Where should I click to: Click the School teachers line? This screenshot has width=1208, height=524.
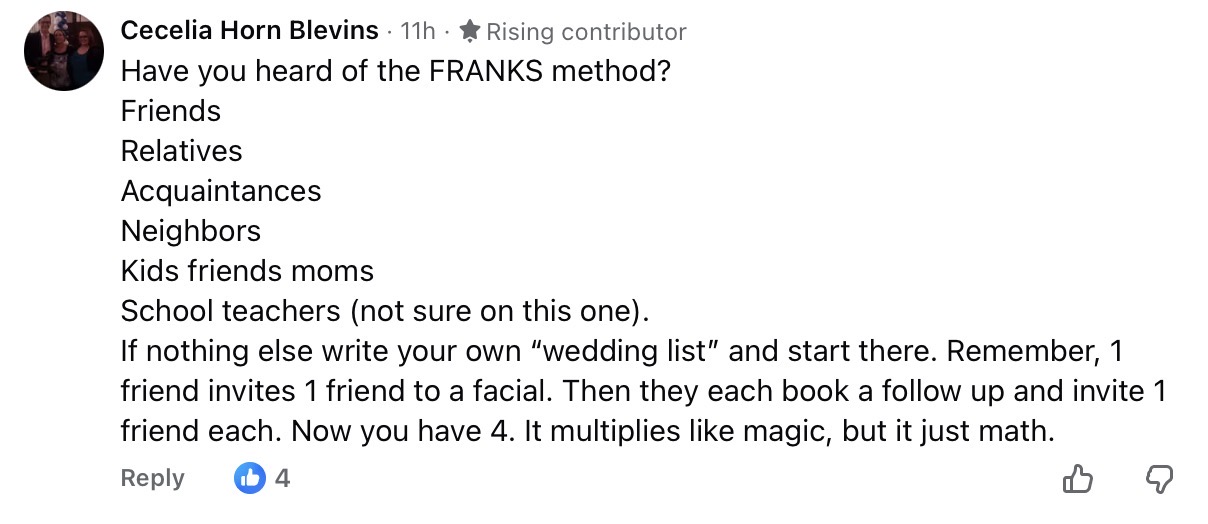tap(385, 311)
